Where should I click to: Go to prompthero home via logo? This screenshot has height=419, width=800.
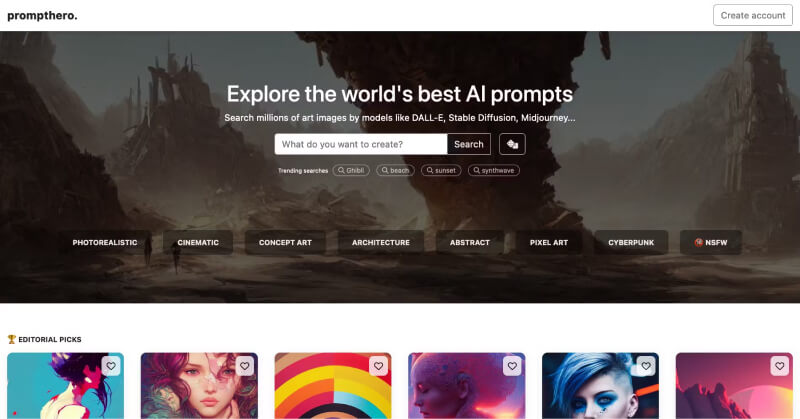click(x=42, y=15)
